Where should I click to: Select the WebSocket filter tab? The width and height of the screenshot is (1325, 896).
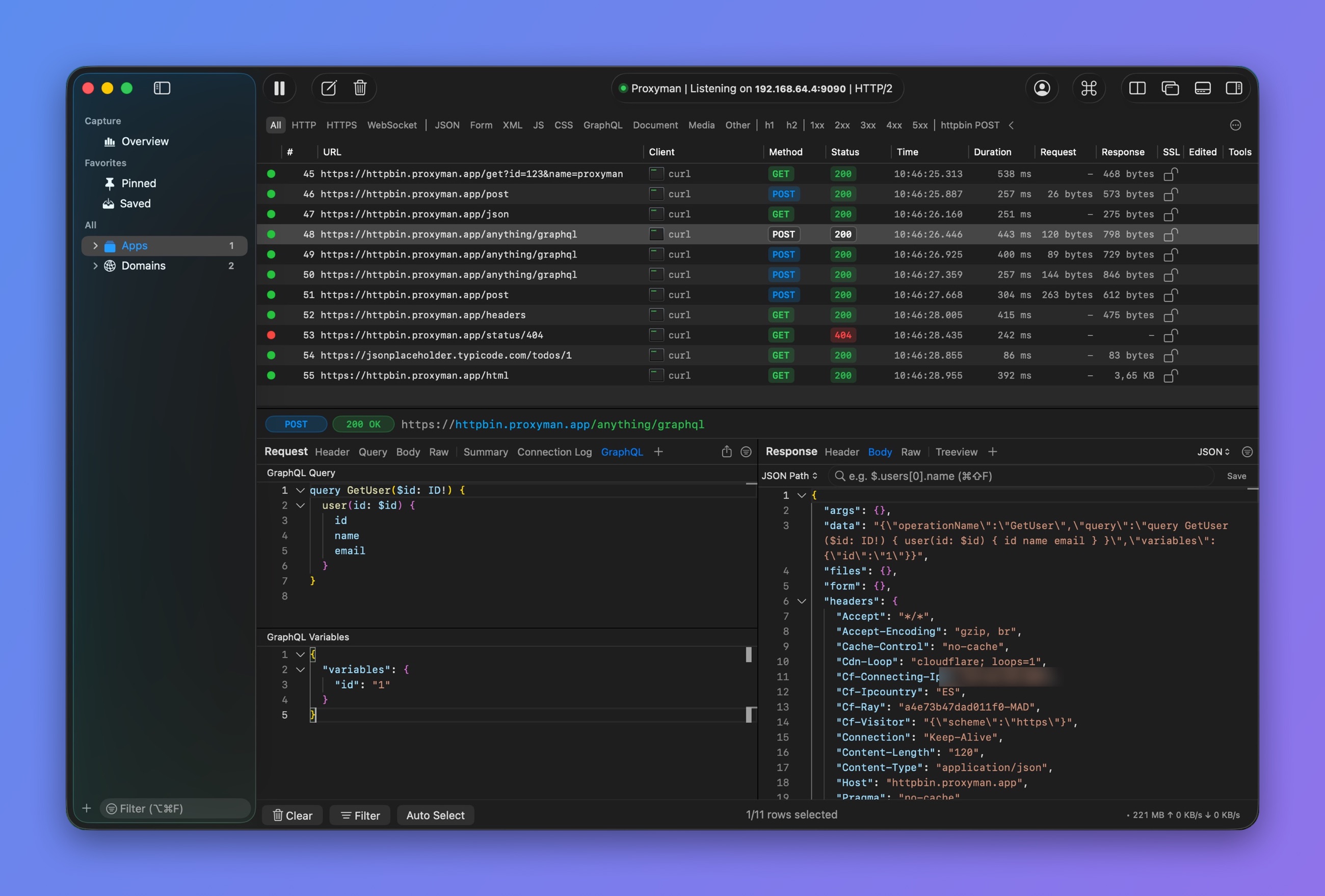click(392, 125)
